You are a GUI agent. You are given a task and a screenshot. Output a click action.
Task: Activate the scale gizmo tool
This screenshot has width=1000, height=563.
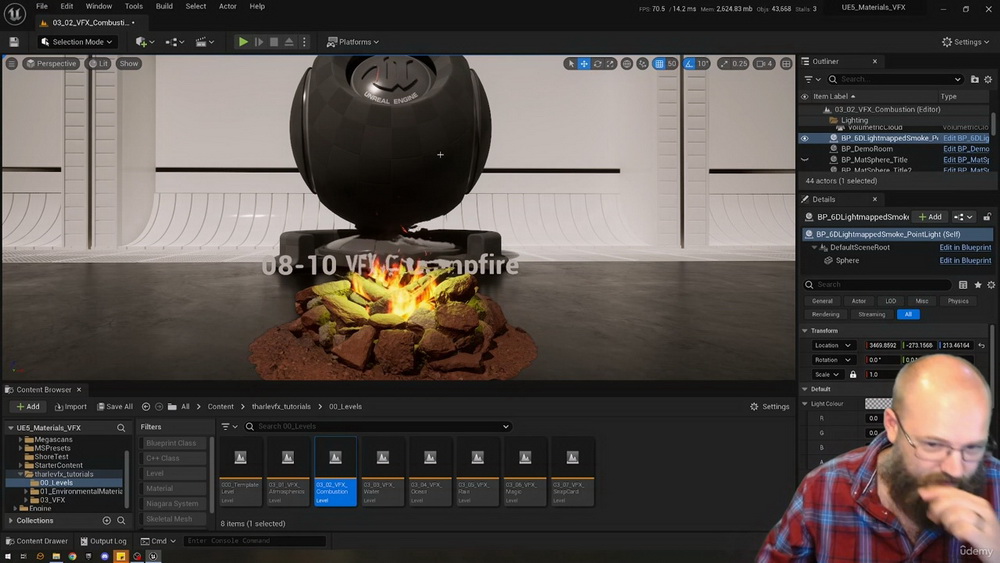[x=610, y=64]
